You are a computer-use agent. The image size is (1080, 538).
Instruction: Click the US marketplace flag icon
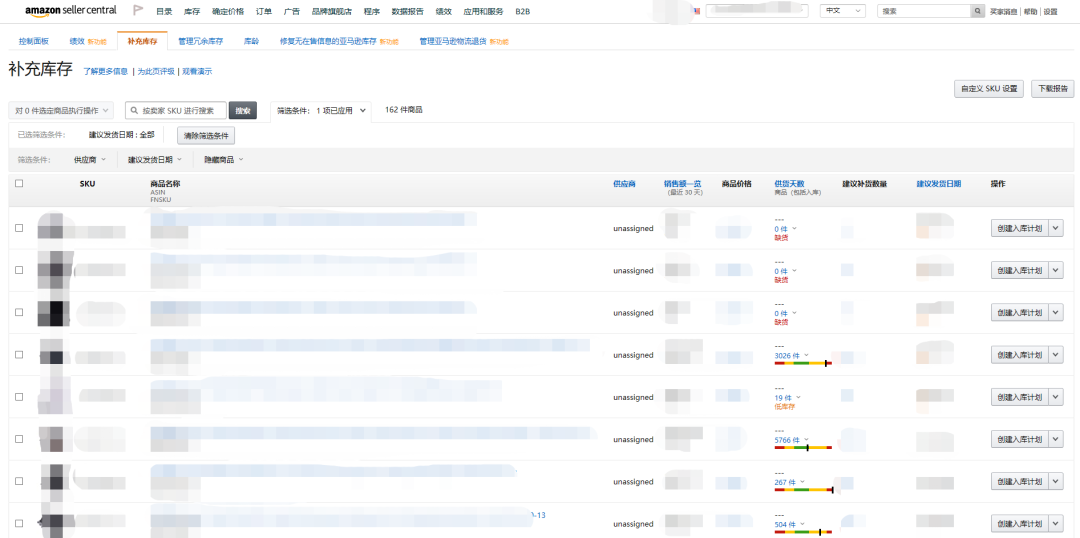click(696, 11)
